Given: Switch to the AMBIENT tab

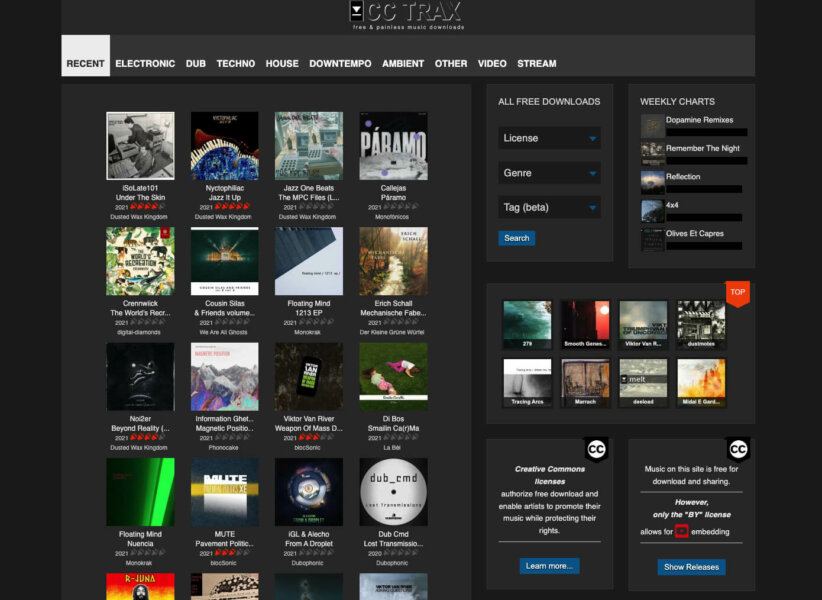Looking at the screenshot, I should pos(403,63).
